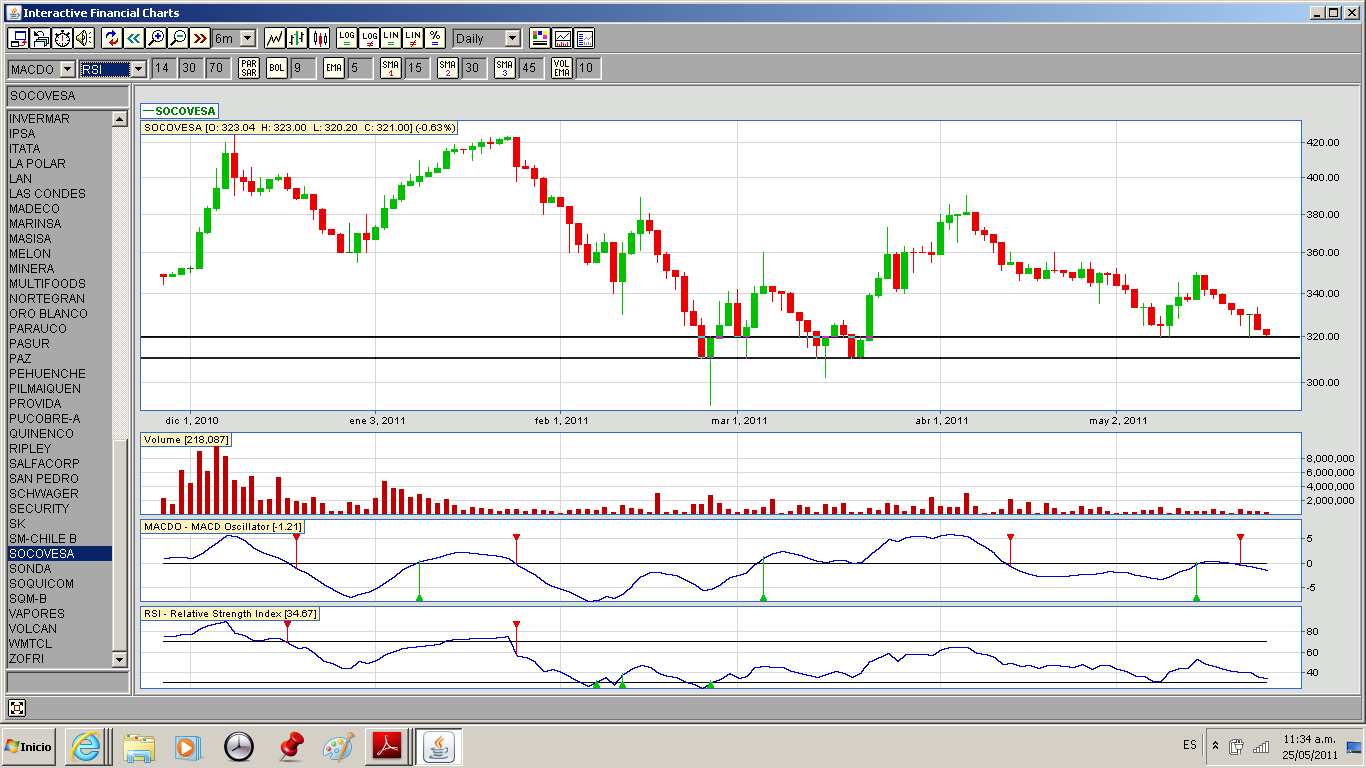The height and width of the screenshot is (768, 1366).
Task: Click the speaker sound icon
Action: [83, 38]
